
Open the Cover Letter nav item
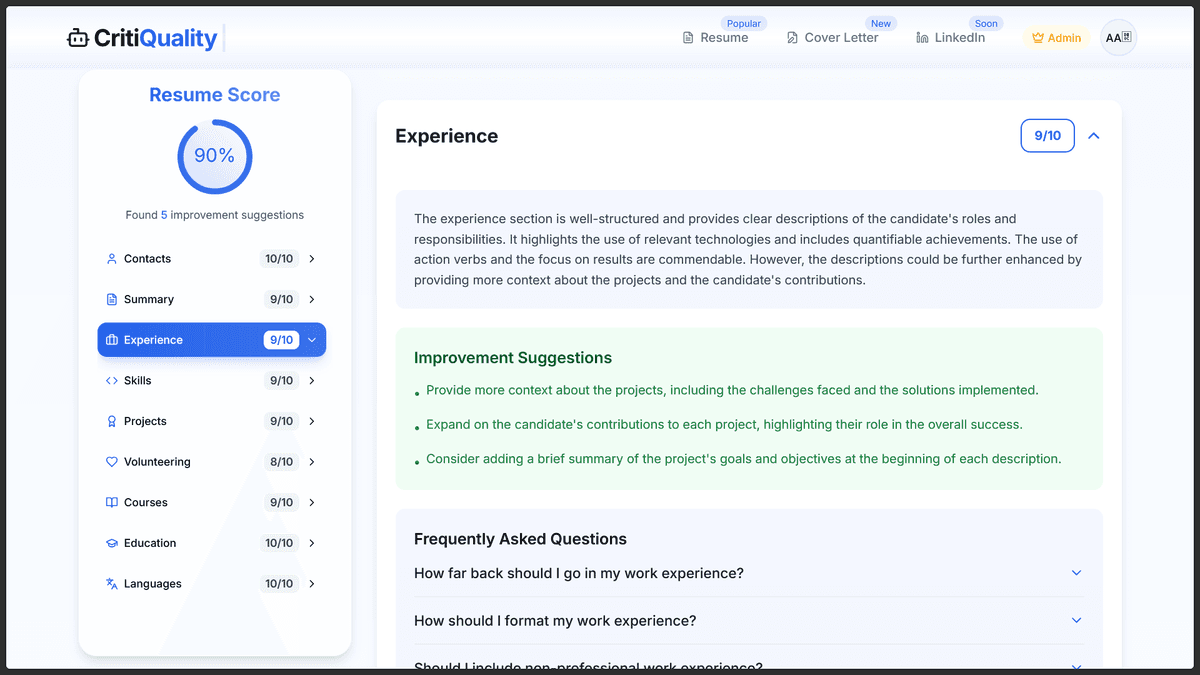[832, 38]
